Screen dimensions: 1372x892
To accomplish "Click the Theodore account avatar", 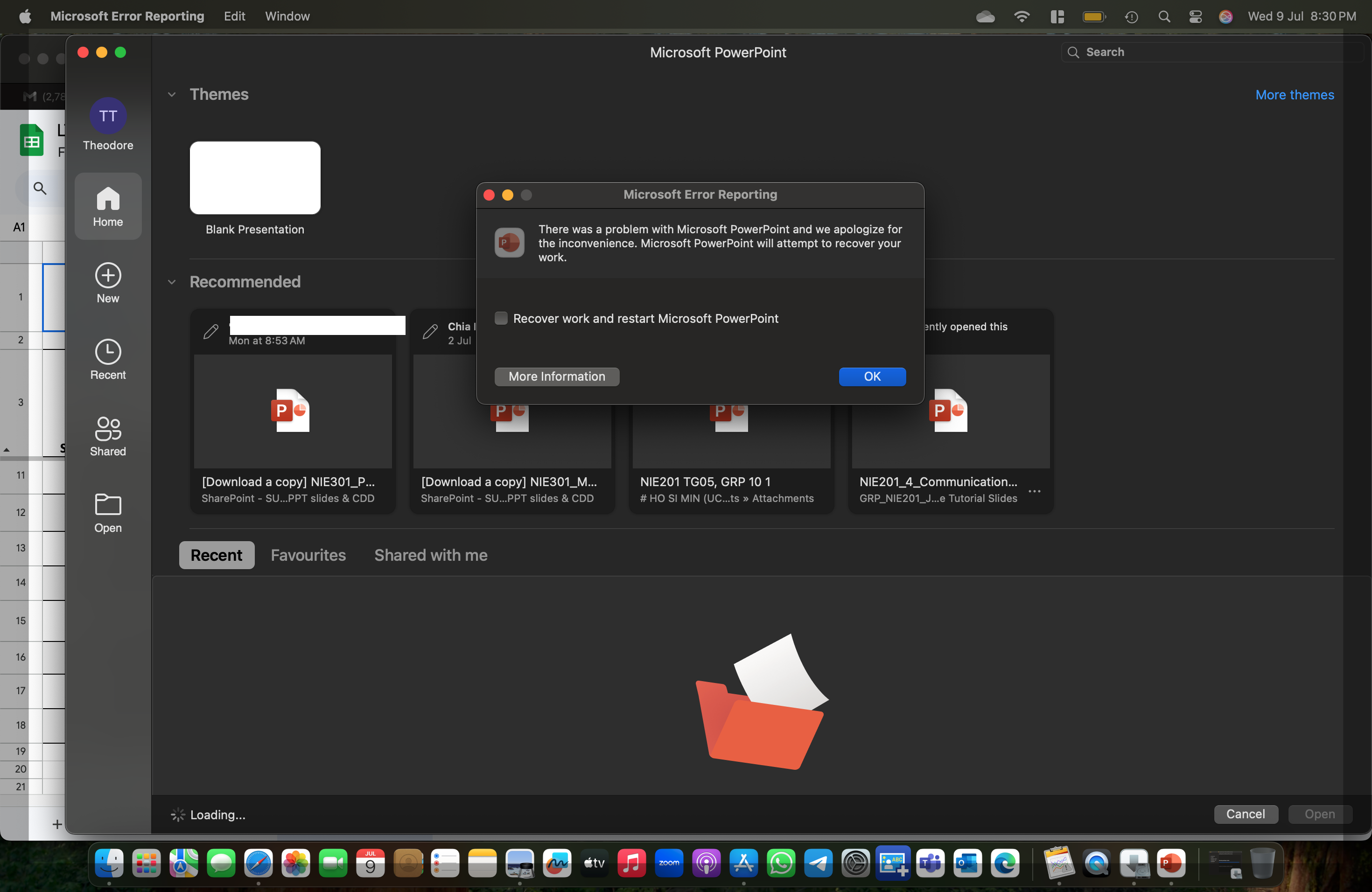I will (108, 116).
